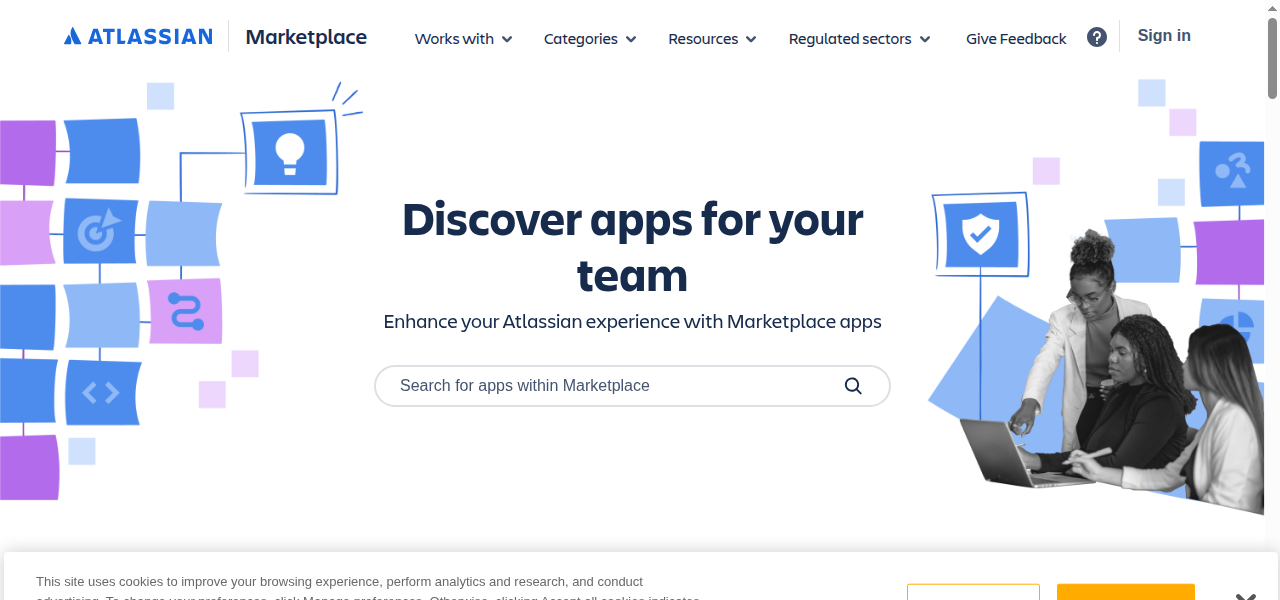The height and width of the screenshot is (600, 1280).
Task: Click the apps search input field
Action: coord(600,385)
